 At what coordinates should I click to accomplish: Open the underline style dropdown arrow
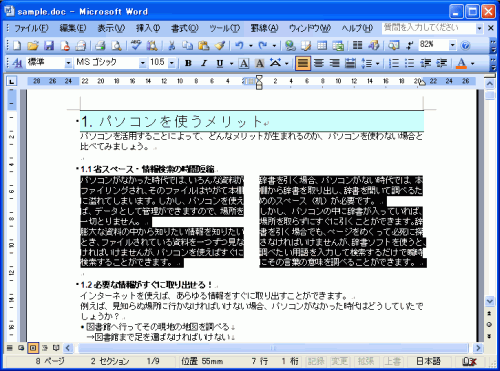[231, 63]
